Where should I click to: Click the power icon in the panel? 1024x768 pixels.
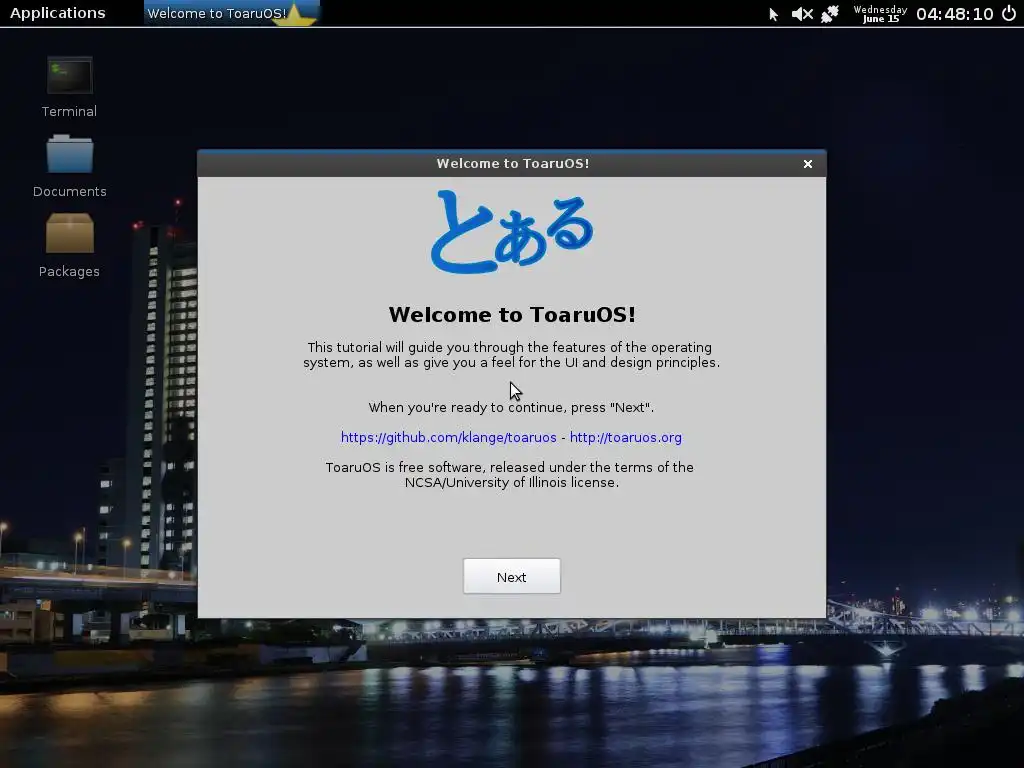1009,13
